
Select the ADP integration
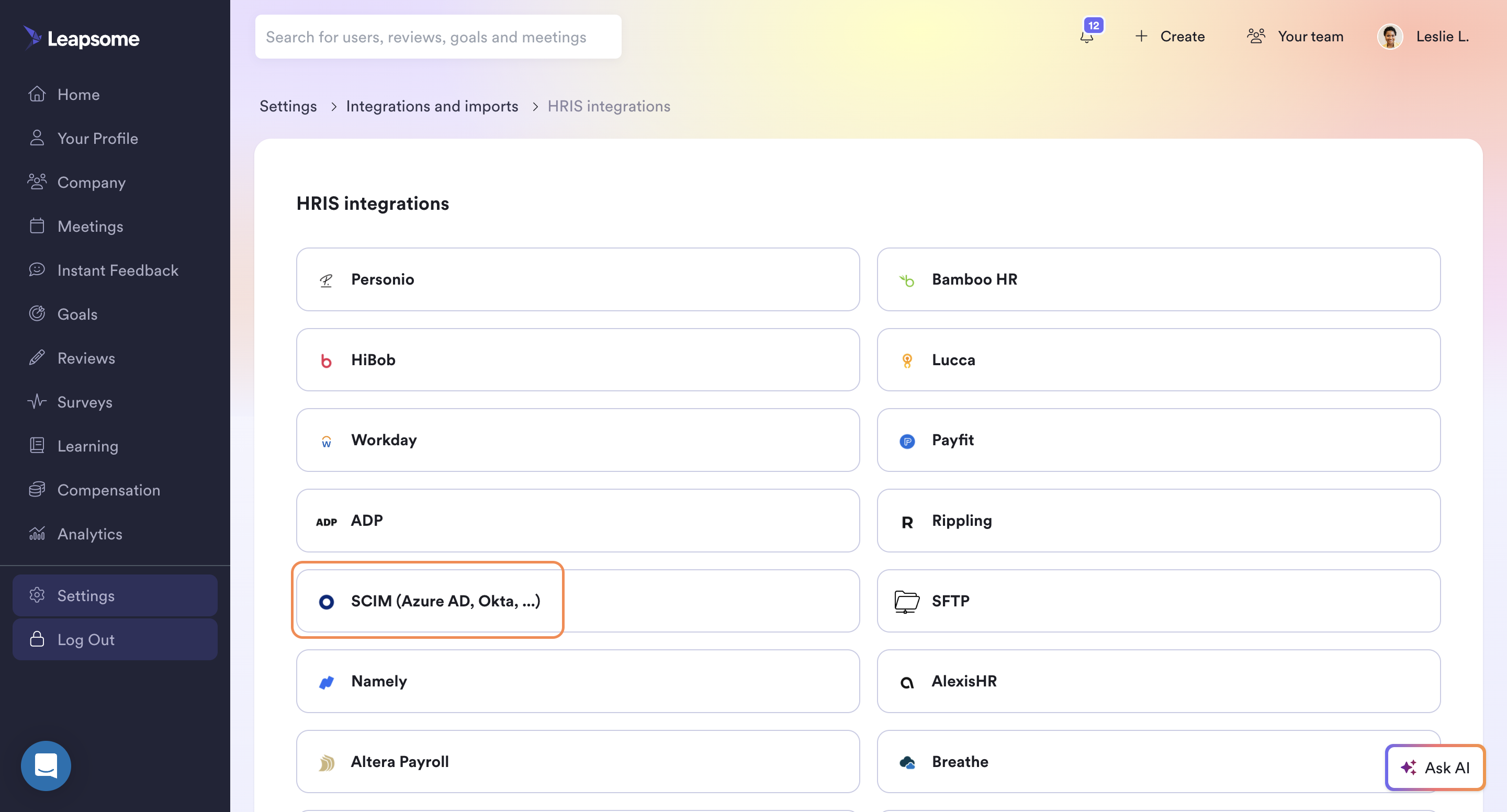coord(577,521)
